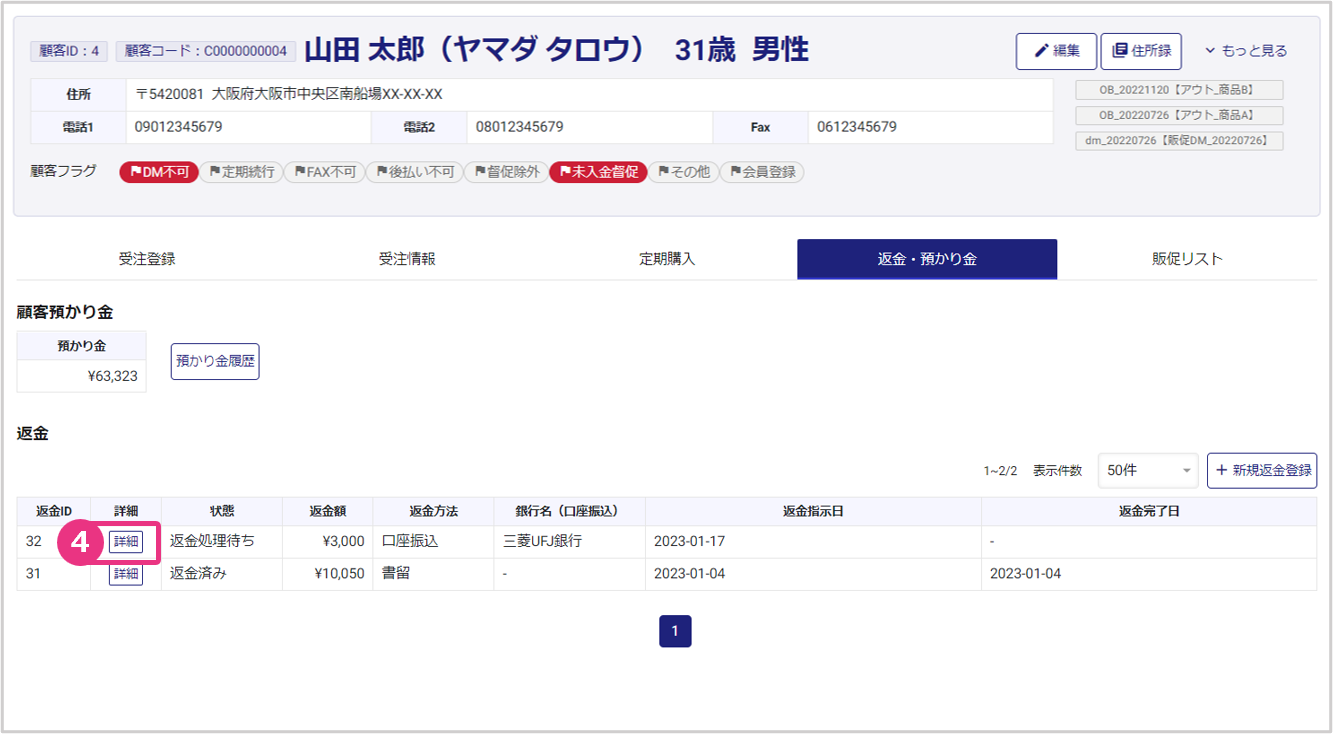This screenshot has width=1333, height=734.
Task: Open the 住所録 address book
Action: pos(1141,51)
